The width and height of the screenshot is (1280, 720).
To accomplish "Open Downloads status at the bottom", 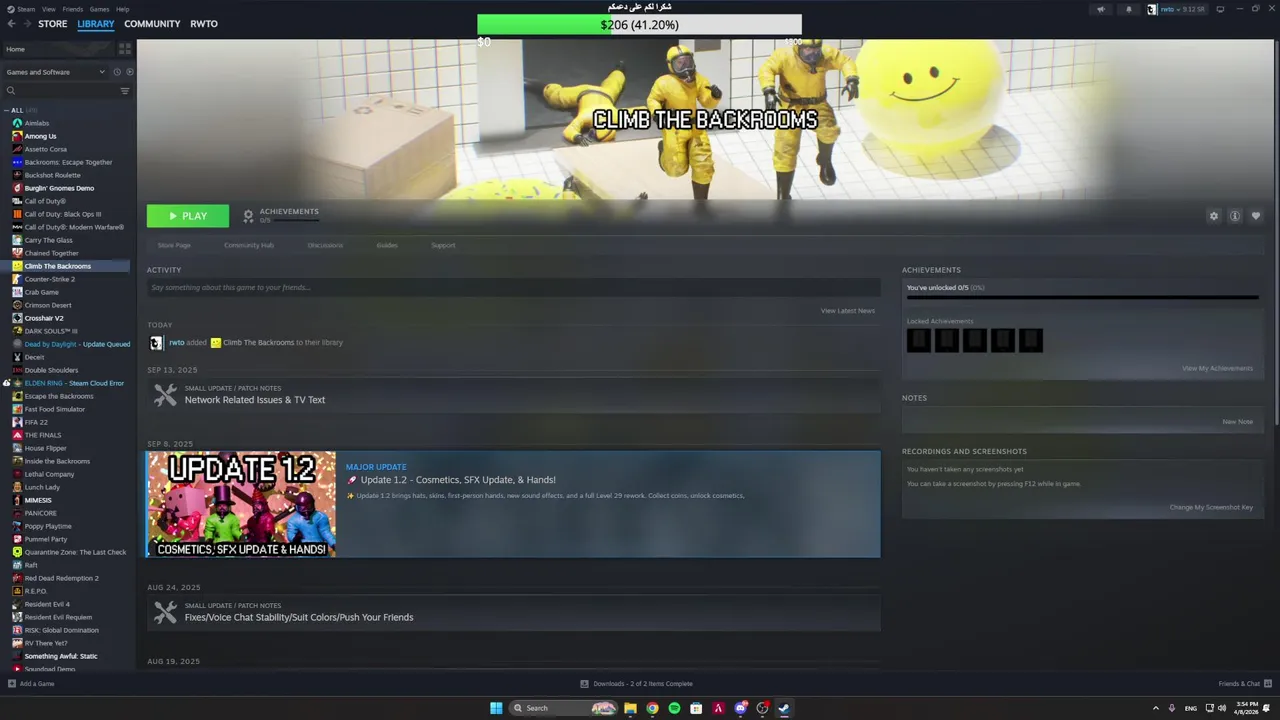I will (x=636, y=684).
